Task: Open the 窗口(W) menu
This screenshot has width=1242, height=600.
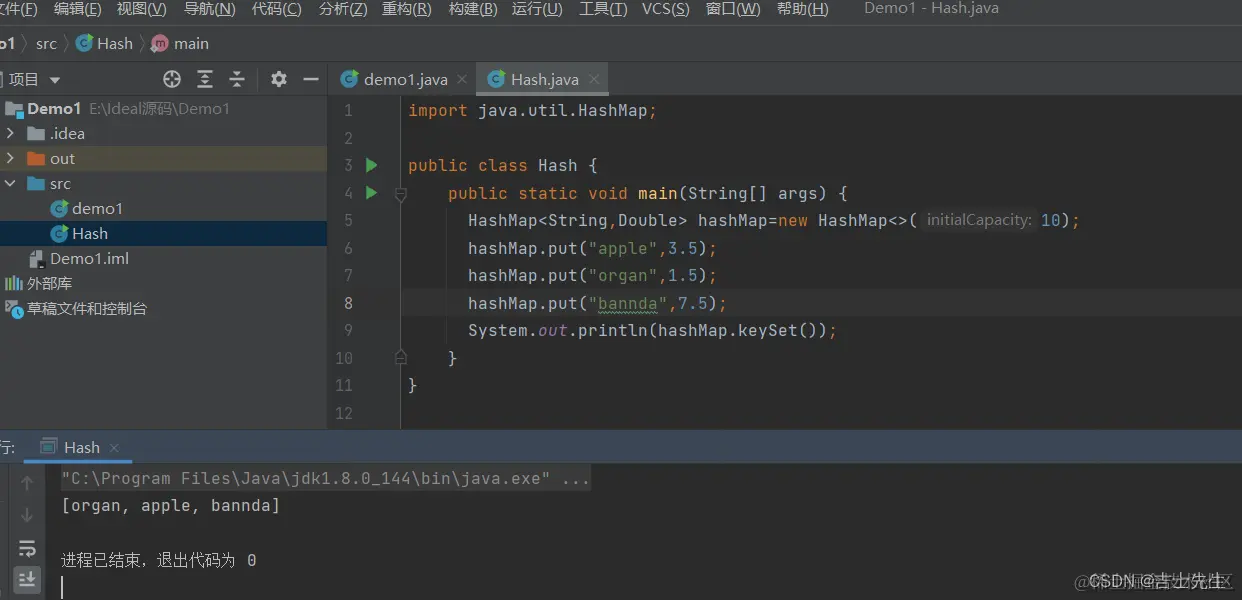Action: pyautogui.click(x=733, y=9)
